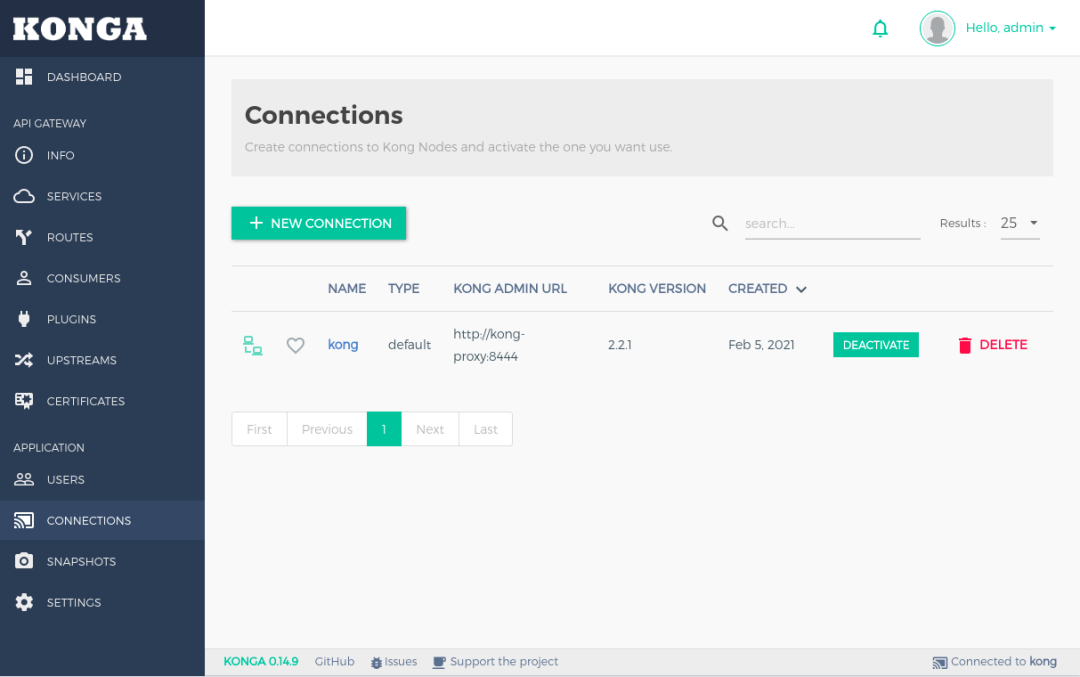Click the 2.2.1 version cell

coord(619,344)
